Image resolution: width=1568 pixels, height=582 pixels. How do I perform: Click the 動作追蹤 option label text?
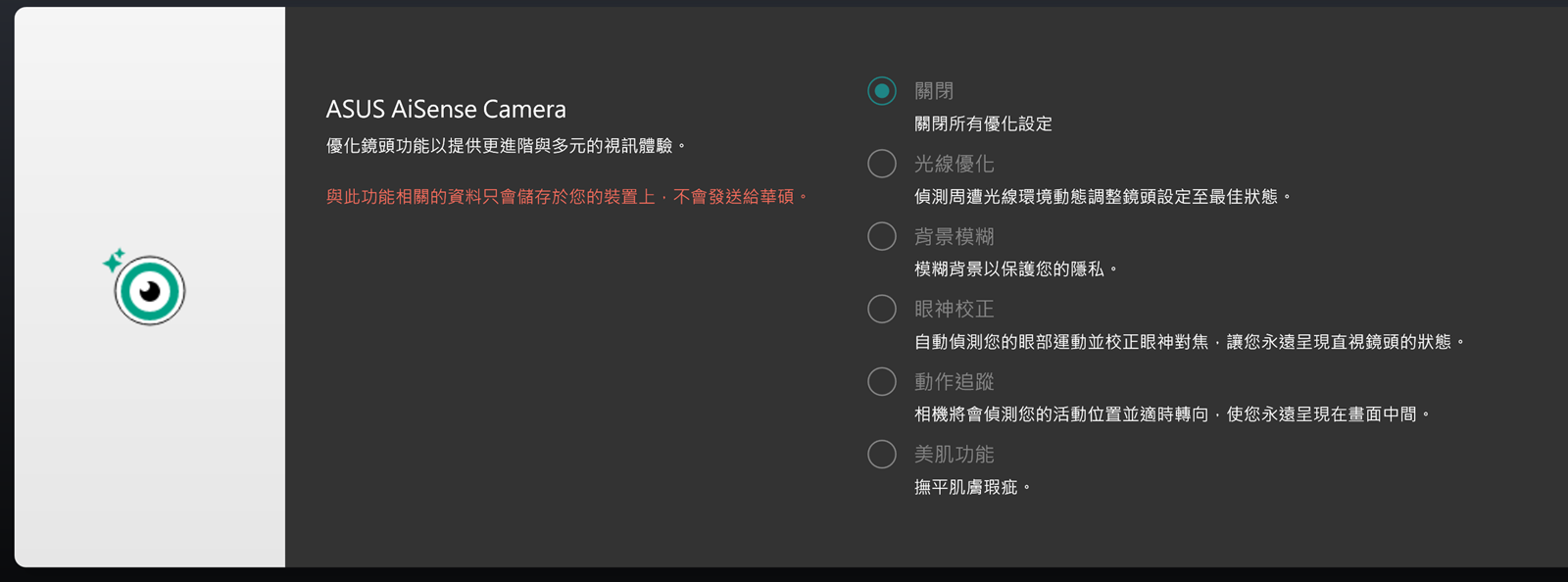954,381
